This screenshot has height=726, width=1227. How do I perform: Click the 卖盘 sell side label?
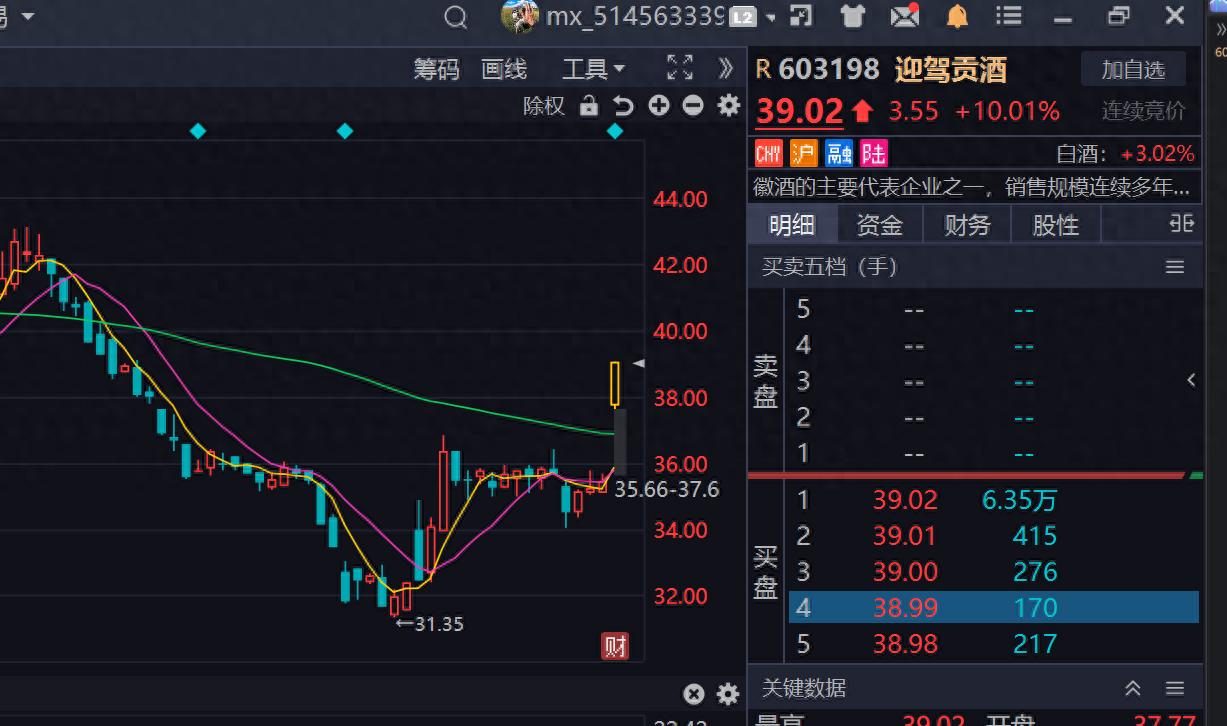click(765, 380)
